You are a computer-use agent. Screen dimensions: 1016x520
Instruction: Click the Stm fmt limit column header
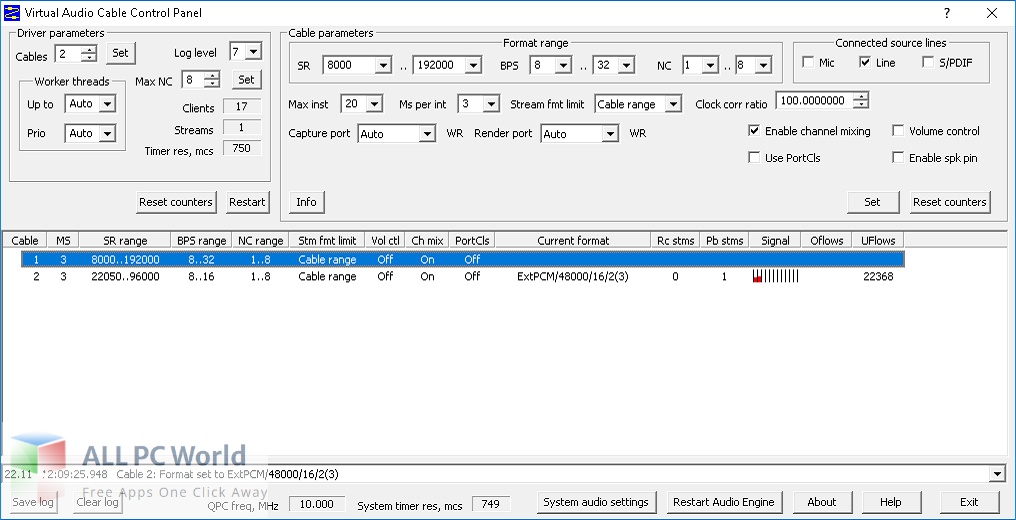click(x=327, y=240)
